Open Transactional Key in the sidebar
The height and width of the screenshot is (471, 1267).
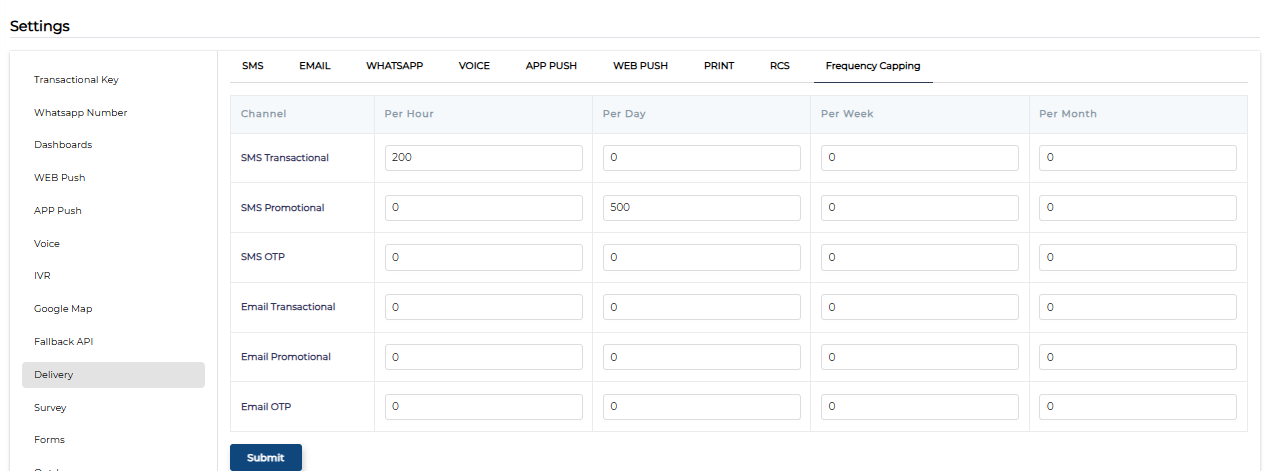(x=76, y=80)
